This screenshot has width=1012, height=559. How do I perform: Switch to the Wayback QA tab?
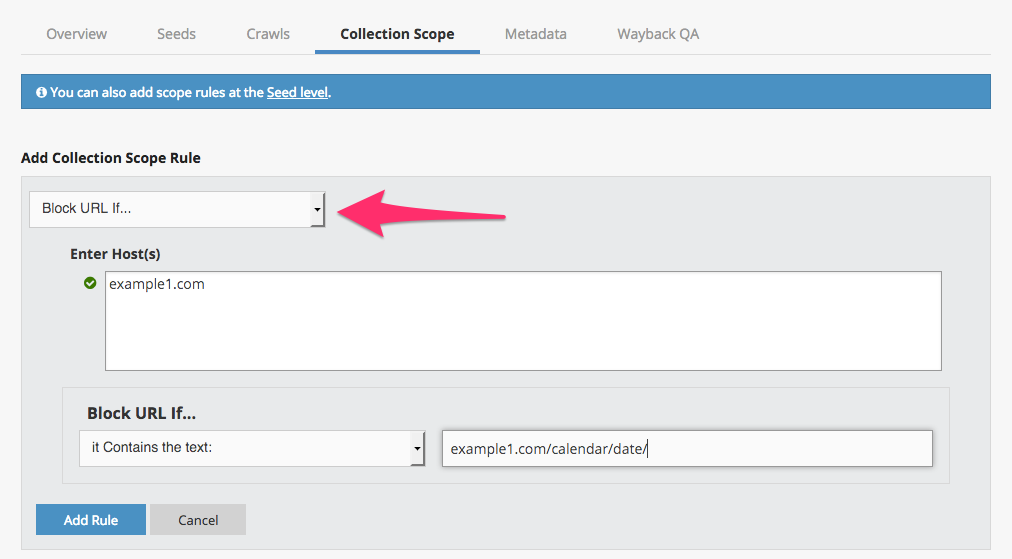point(658,34)
